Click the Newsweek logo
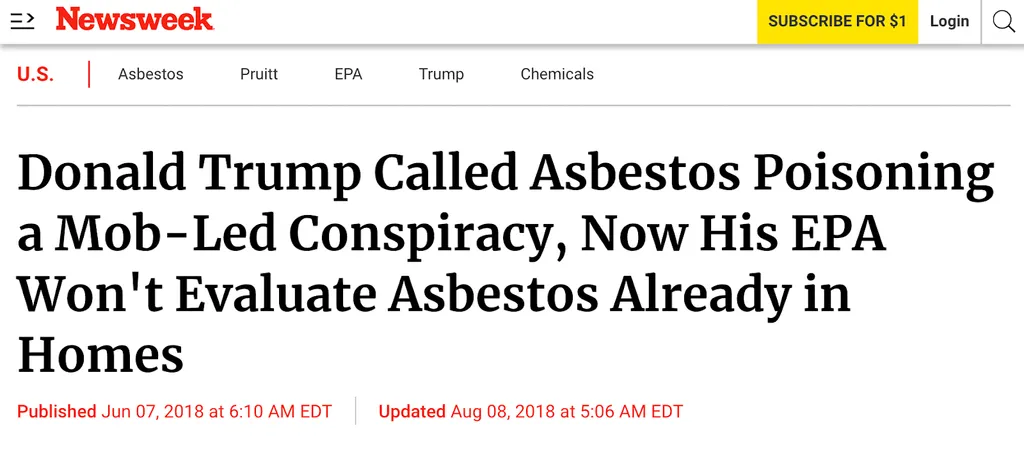The image size is (1024, 462). 135,20
